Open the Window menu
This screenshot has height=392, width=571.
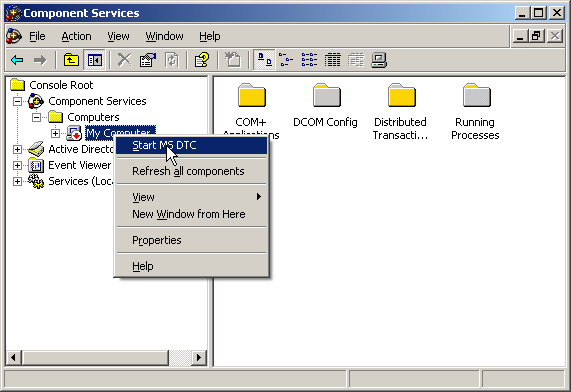[x=164, y=36]
